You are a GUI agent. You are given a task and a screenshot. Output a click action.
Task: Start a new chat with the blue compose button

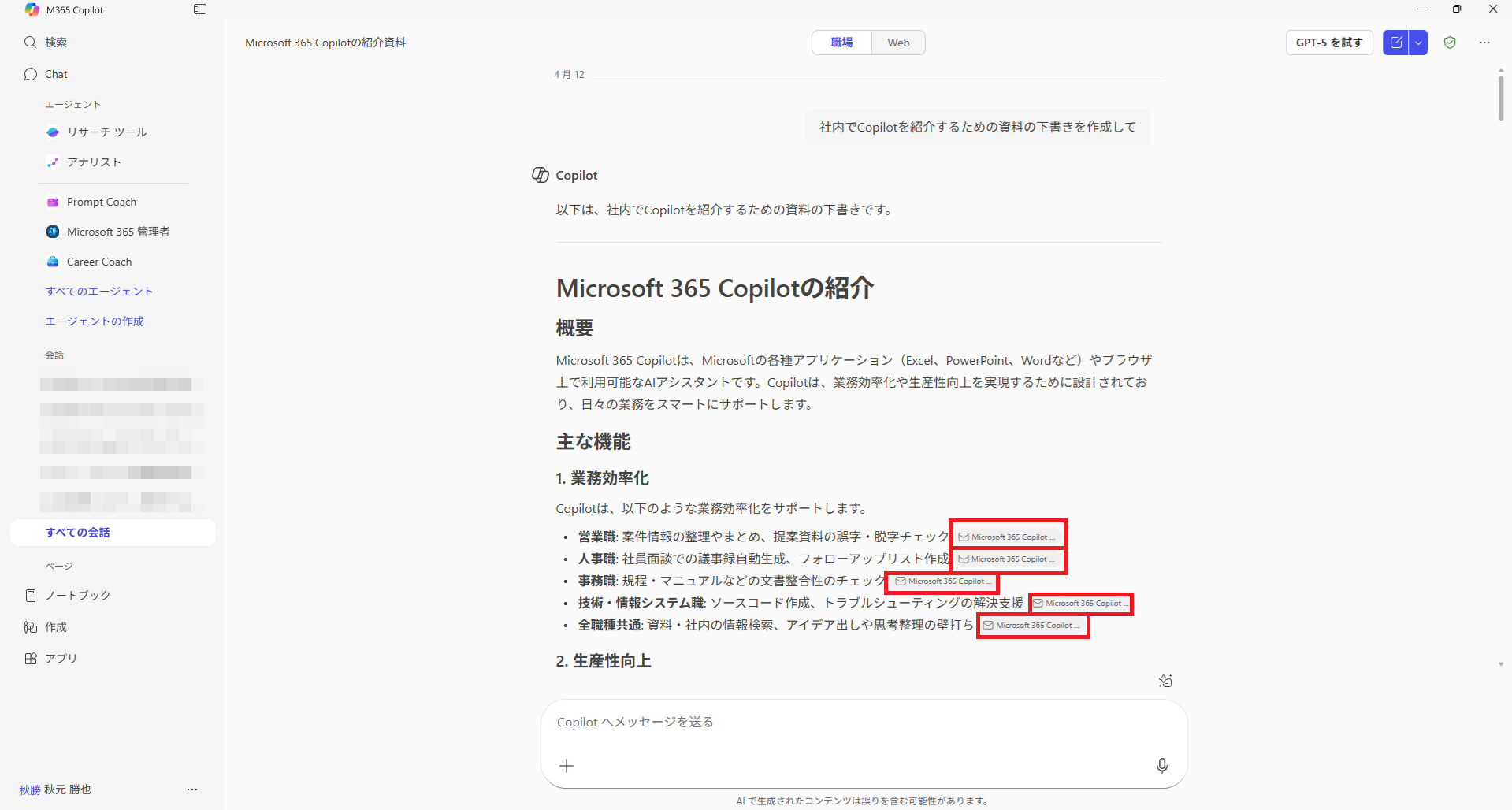[x=1396, y=43]
